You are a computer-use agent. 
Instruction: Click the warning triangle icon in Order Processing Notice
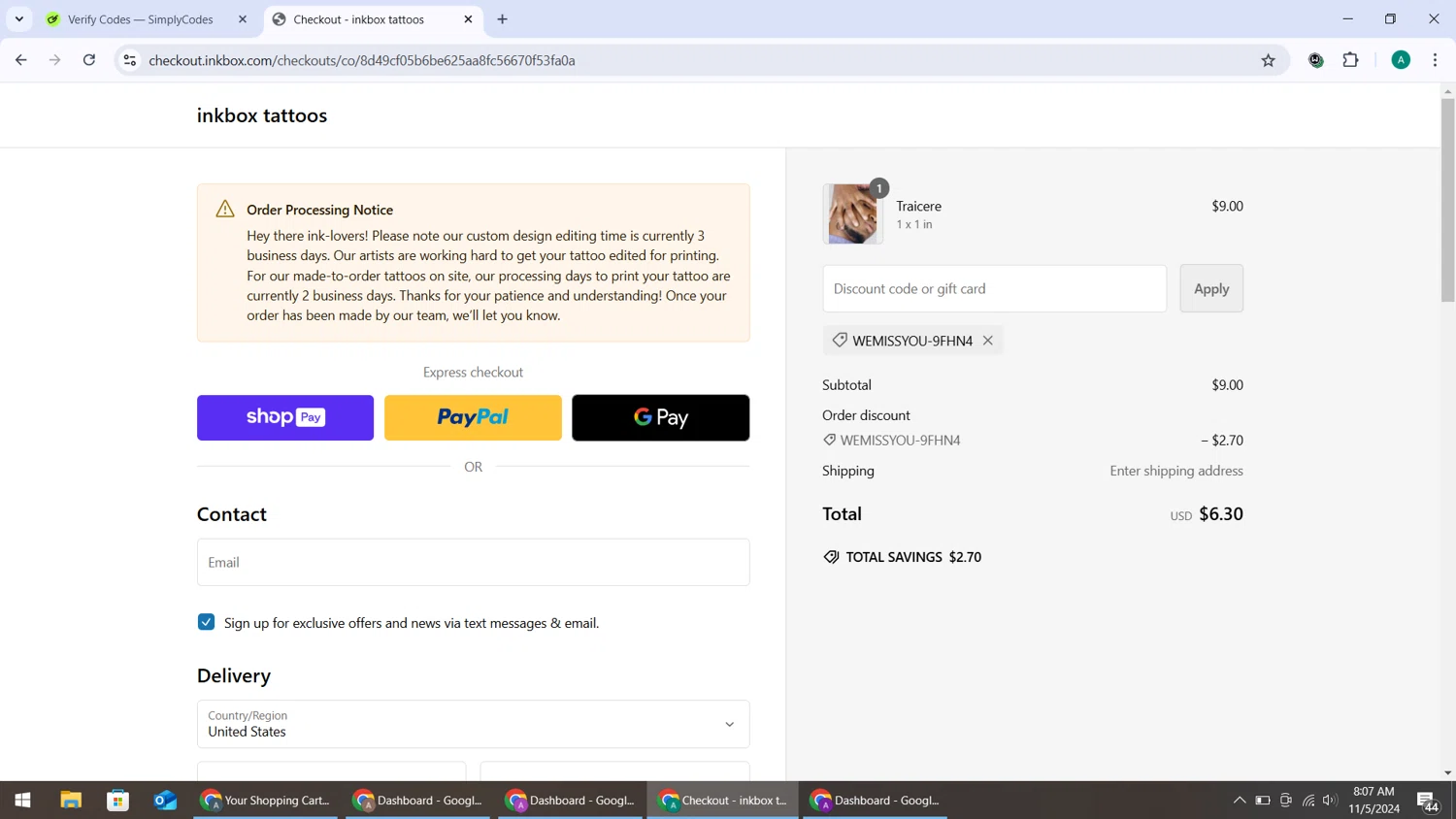(x=225, y=209)
